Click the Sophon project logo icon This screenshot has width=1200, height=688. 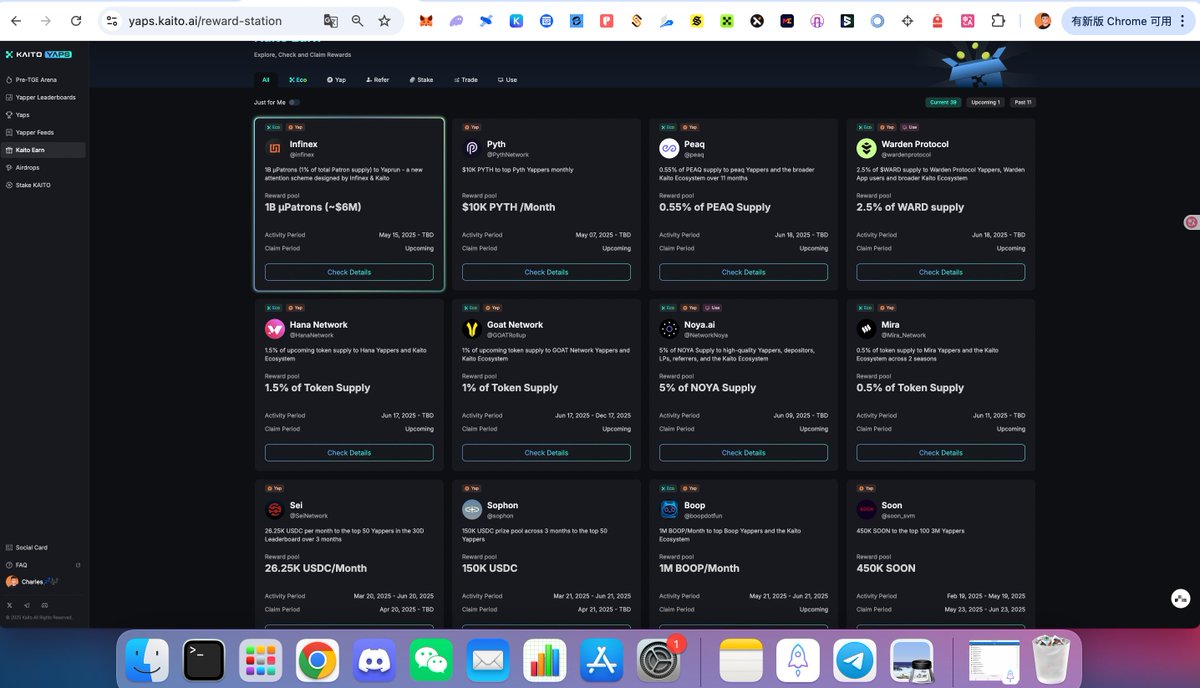[472, 510]
